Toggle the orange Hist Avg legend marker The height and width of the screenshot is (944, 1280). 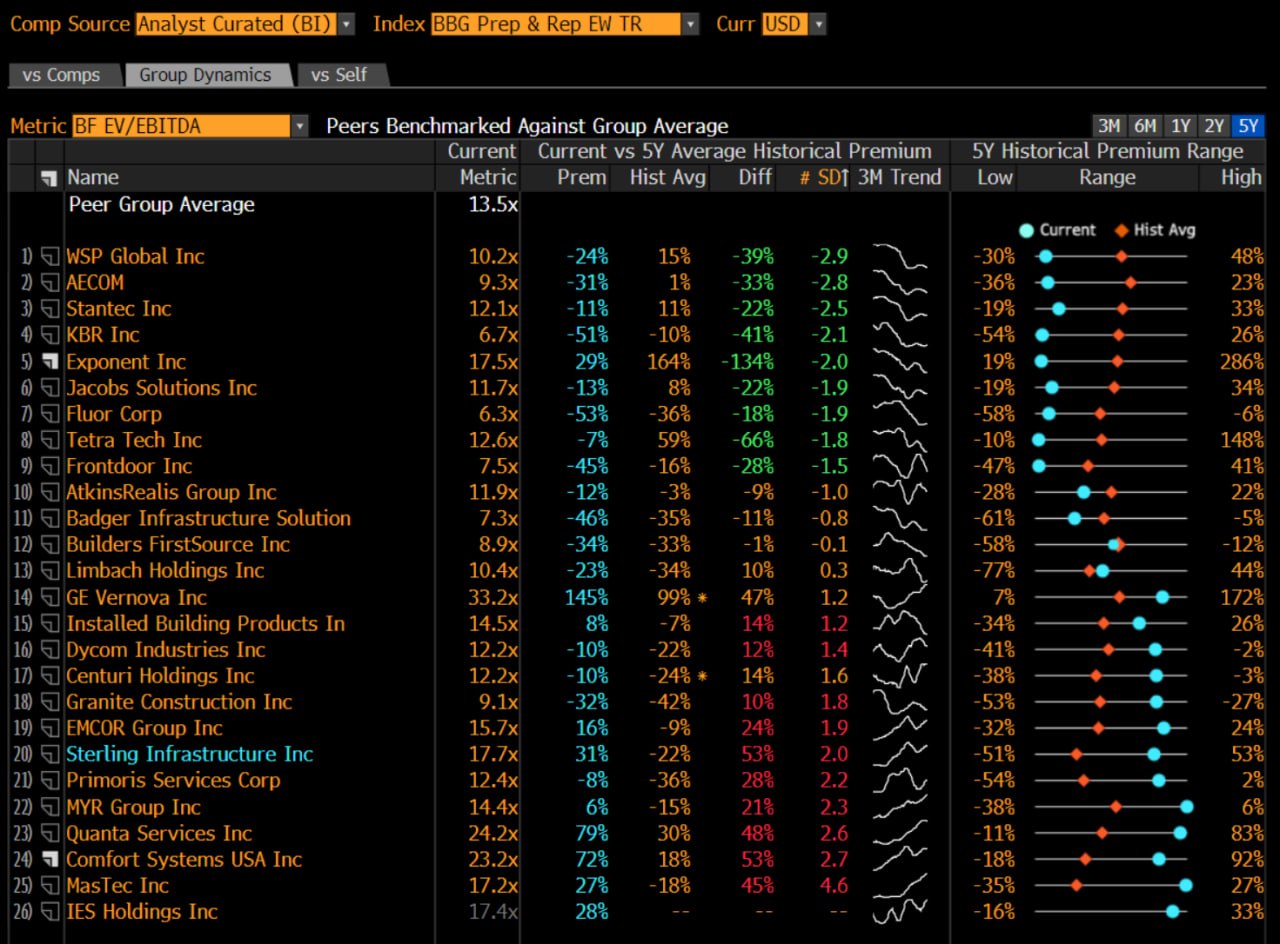pyautogui.click(x=1124, y=230)
